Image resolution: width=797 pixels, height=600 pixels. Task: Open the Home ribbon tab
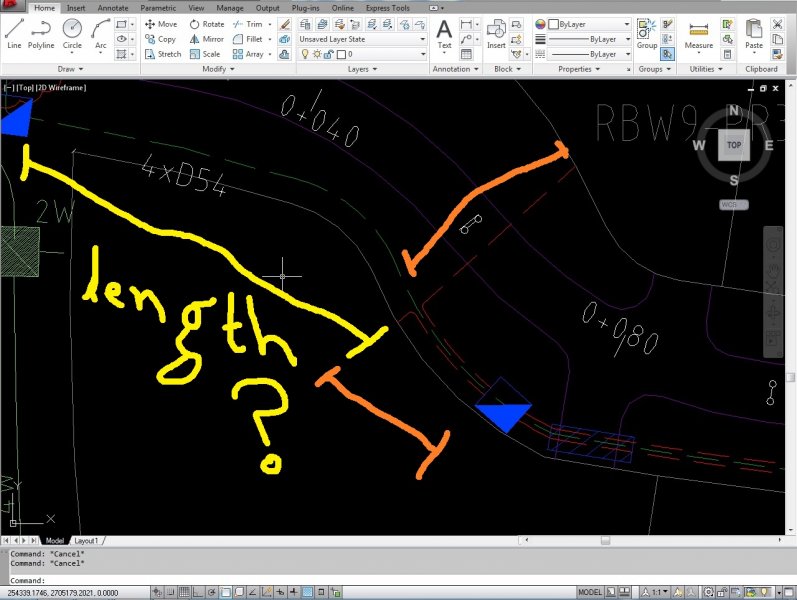tap(44, 8)
